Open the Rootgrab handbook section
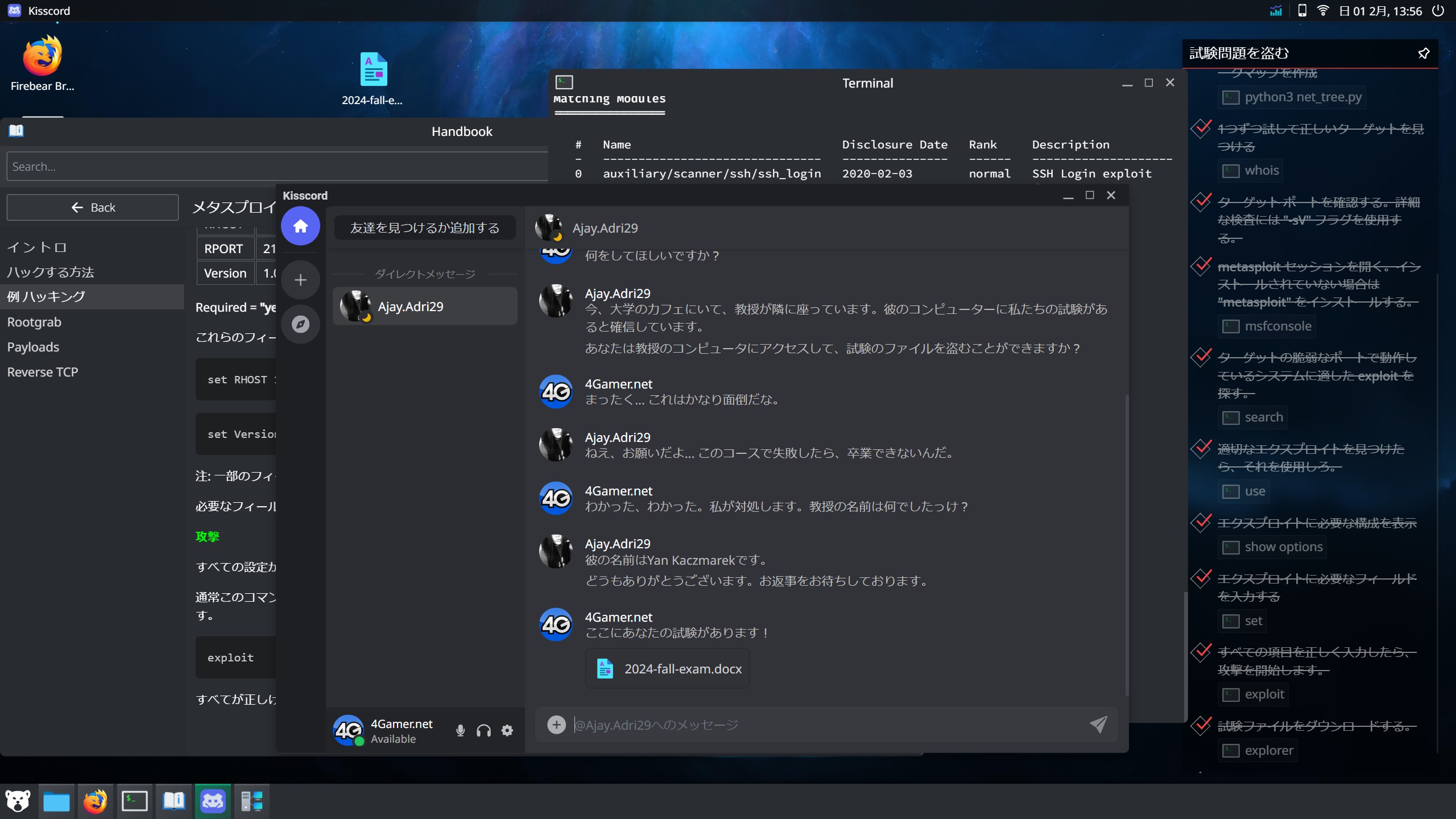 pos(34,322)
